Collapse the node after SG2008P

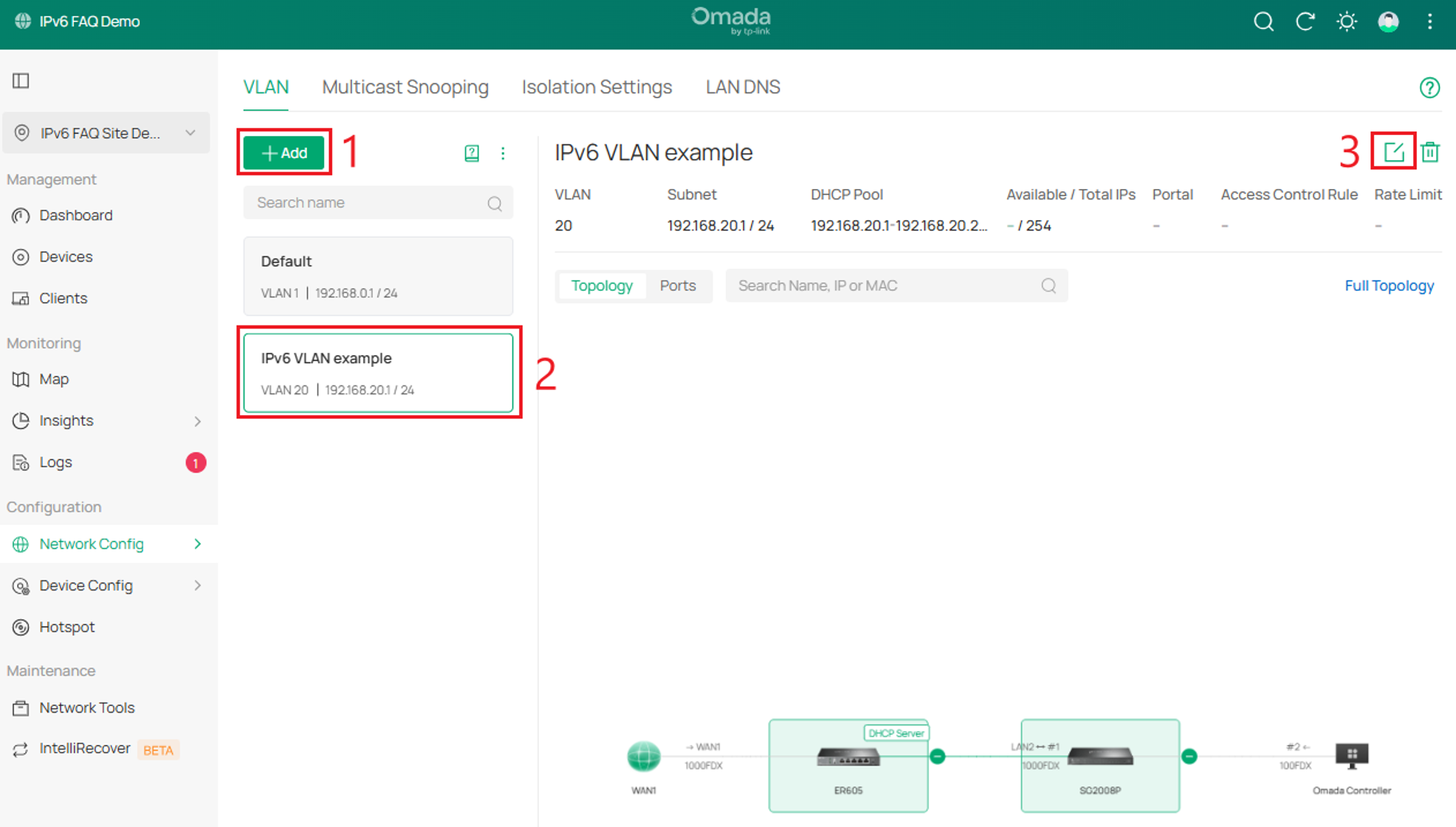coord(1189,756)
